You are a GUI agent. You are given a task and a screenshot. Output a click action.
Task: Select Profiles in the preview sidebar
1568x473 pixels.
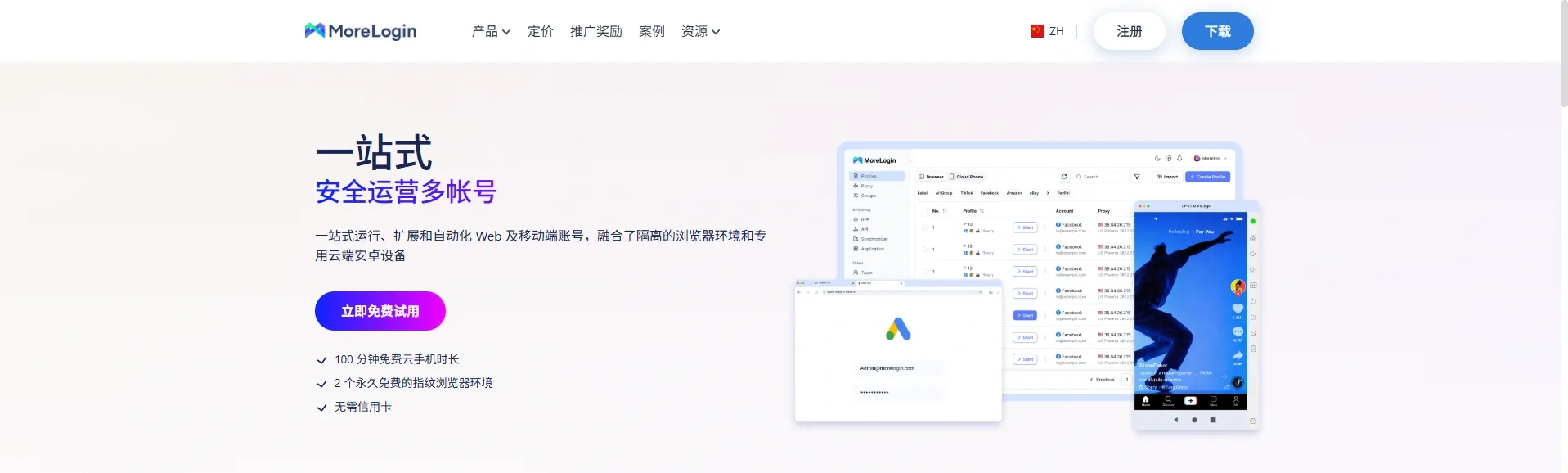[x=877, y=176]
